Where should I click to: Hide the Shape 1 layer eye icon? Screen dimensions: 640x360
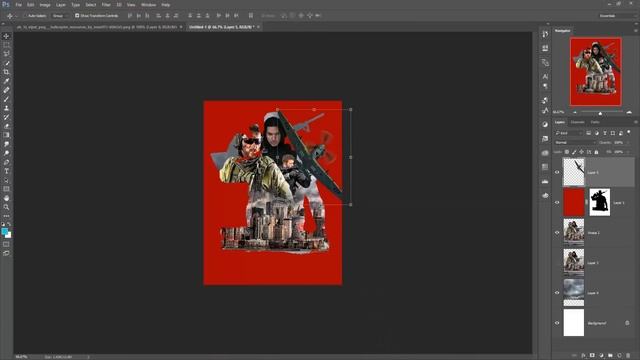(557, 233)
